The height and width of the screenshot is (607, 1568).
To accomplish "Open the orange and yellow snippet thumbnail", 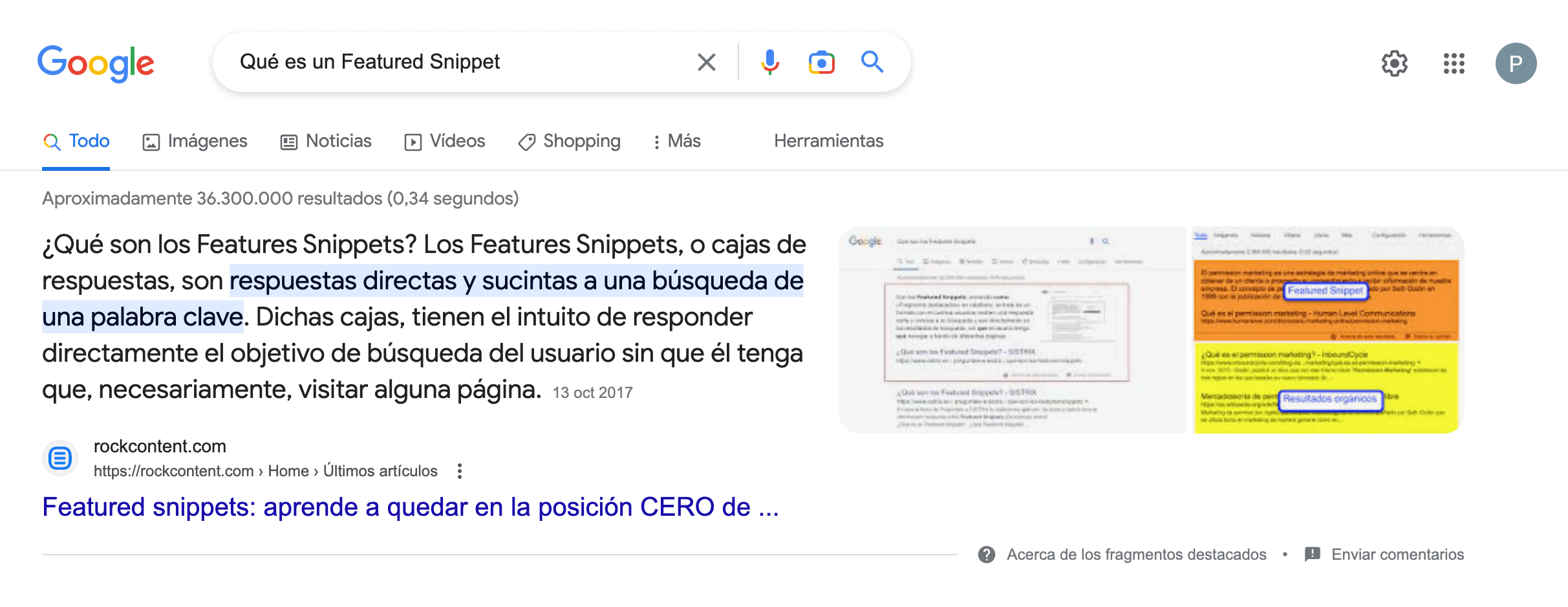I will coord(1326,330).
